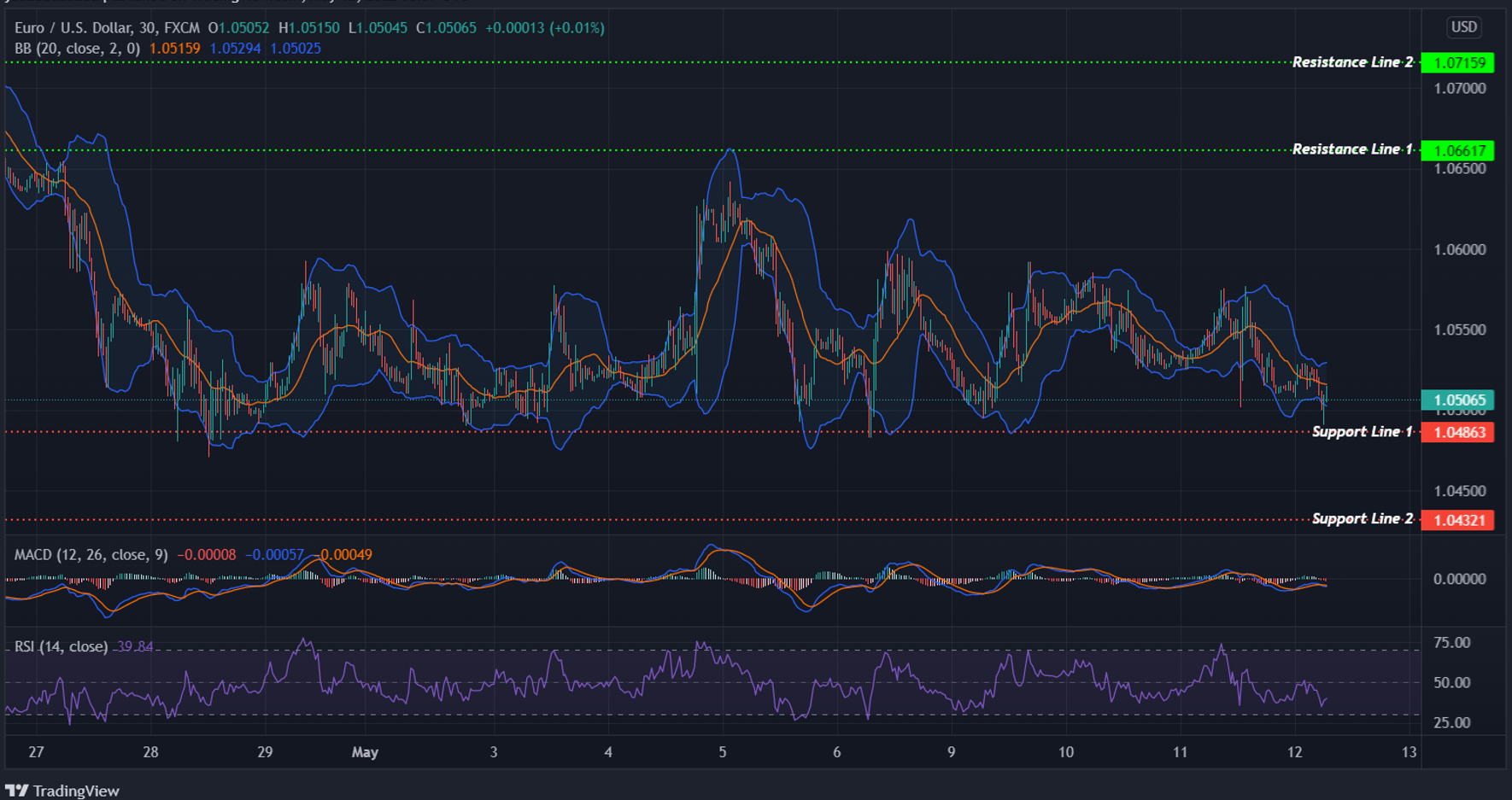Switch to the May label on the time axis
Screen dimensions: 1512x800
[366, 753]
